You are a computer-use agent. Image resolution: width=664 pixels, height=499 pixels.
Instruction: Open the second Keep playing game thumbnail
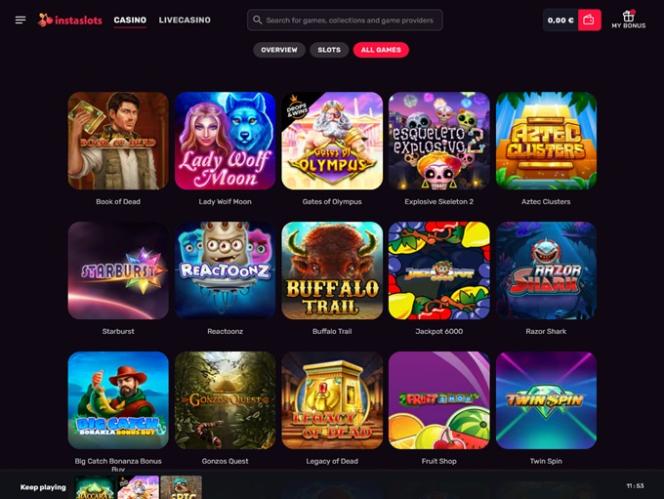pos(138,487)
